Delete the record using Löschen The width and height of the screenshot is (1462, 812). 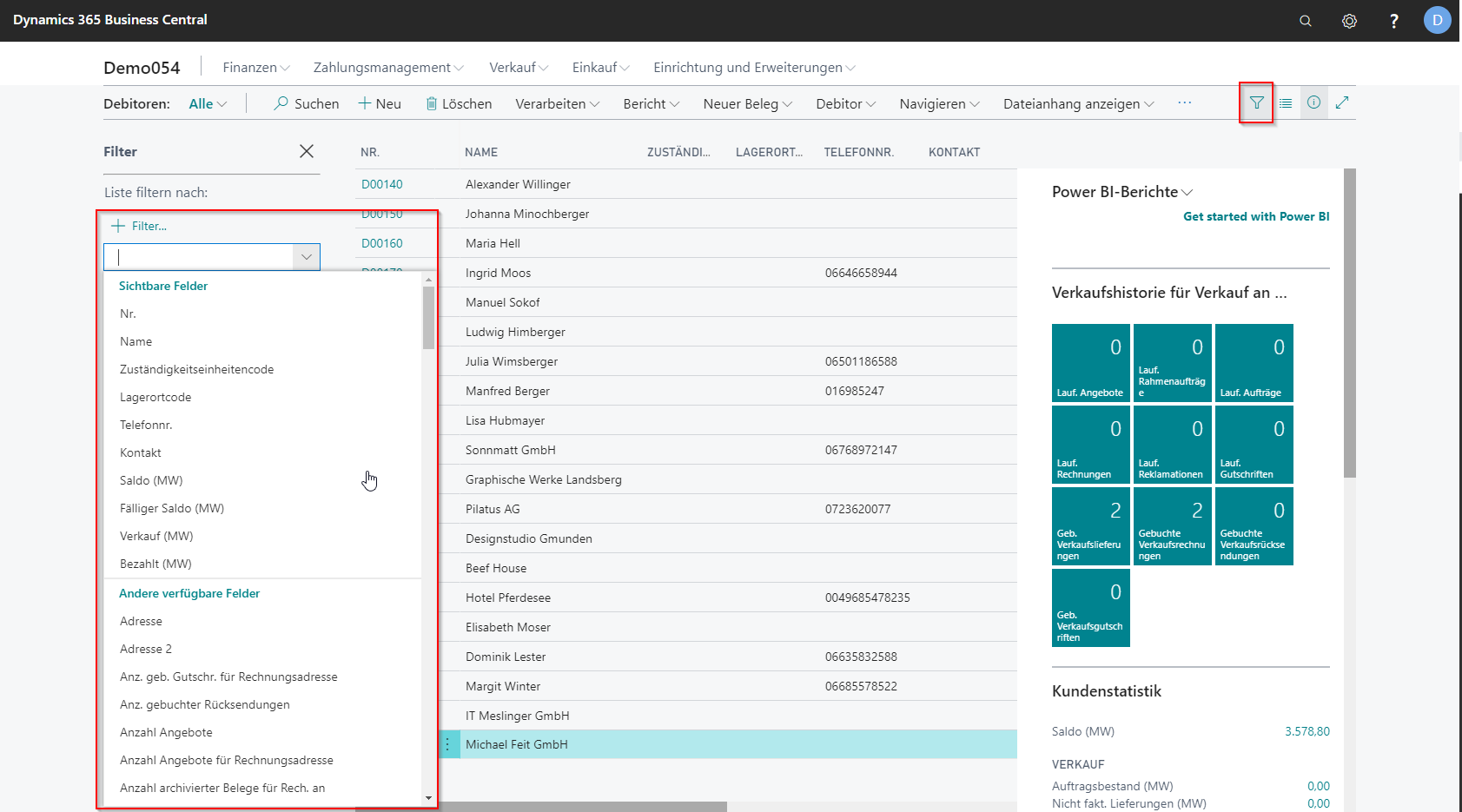tap(459, 104)
